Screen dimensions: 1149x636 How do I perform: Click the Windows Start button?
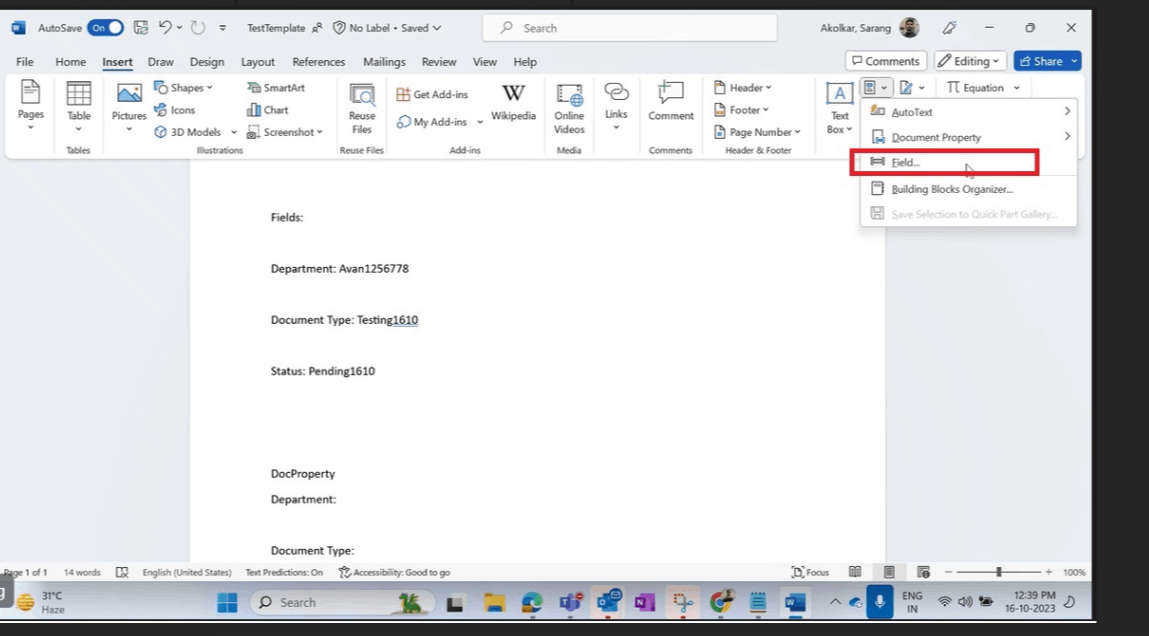click(227, 602)
